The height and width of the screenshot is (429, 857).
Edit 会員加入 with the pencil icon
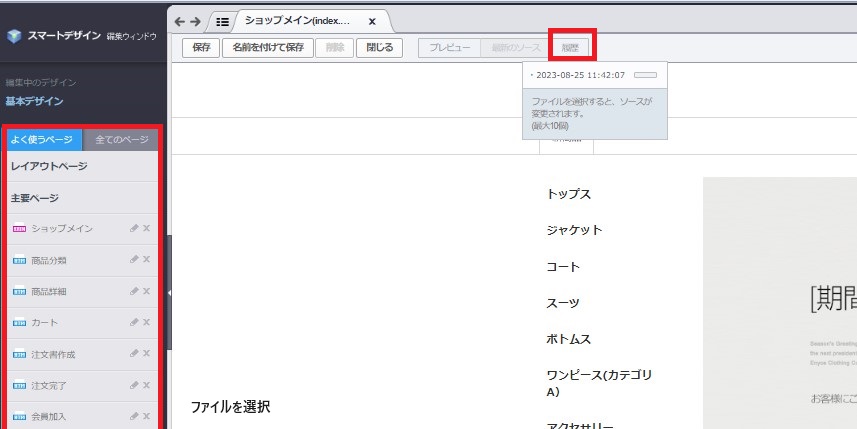(134, 416)
